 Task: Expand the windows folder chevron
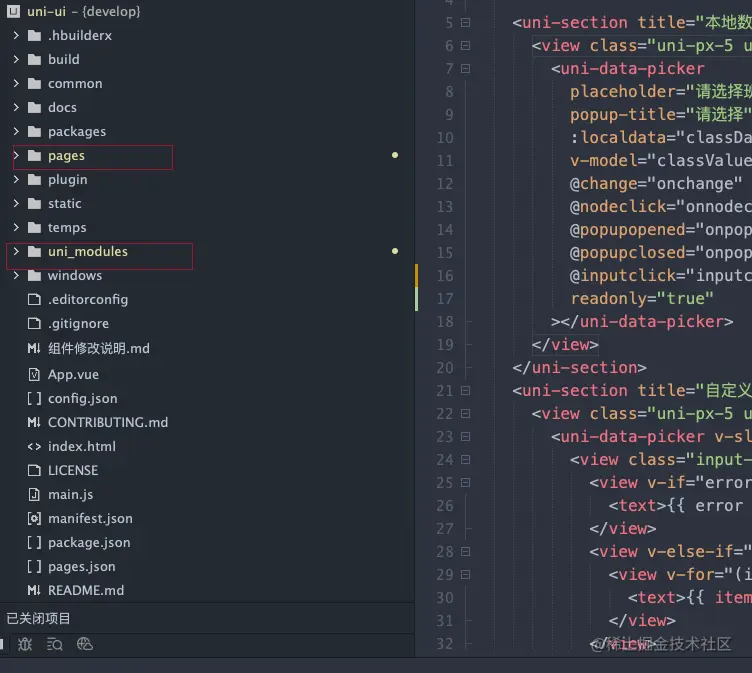pos(16,275)
